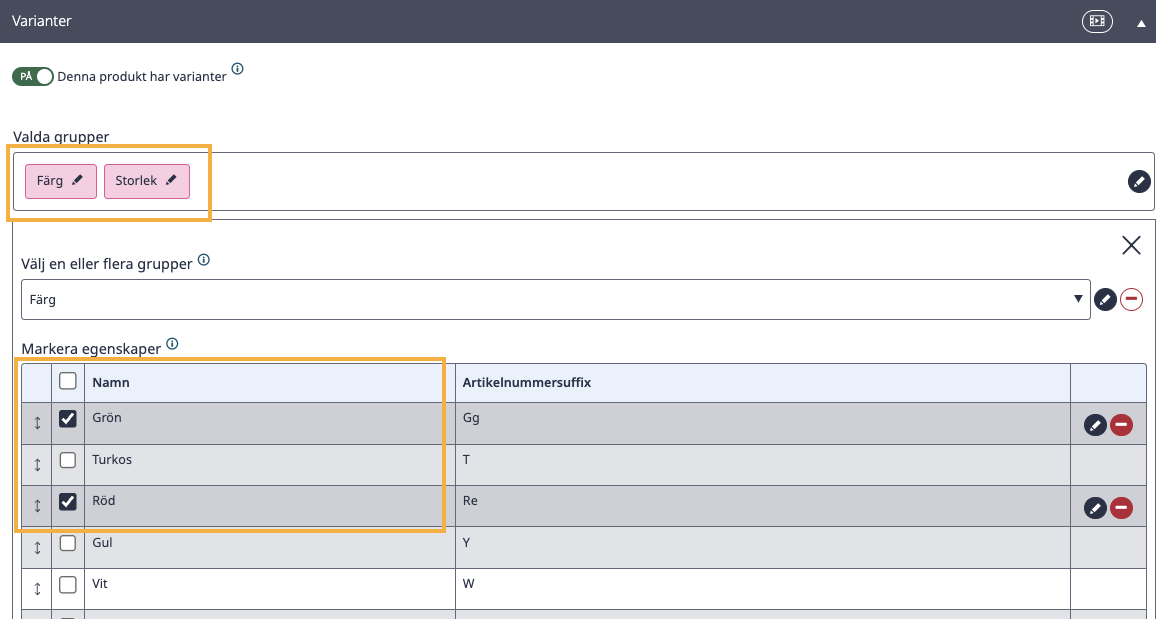Show info for 'Välj en eller flera grupper'

point(204,259)
